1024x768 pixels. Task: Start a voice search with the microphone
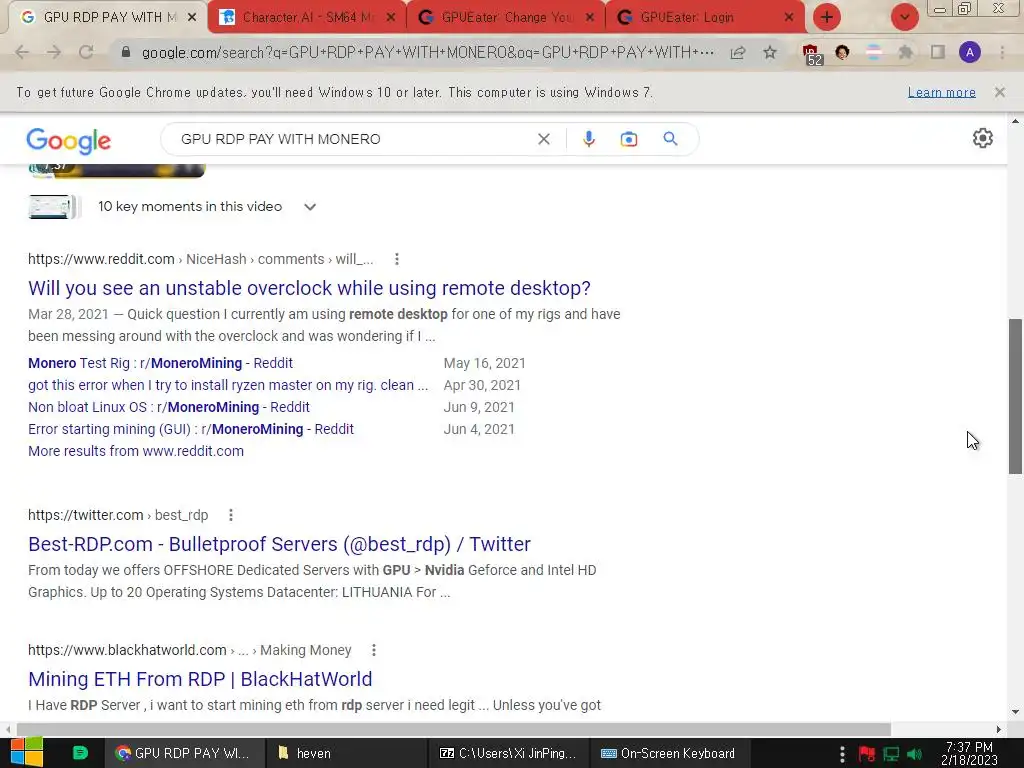click(x=588, y=139)
